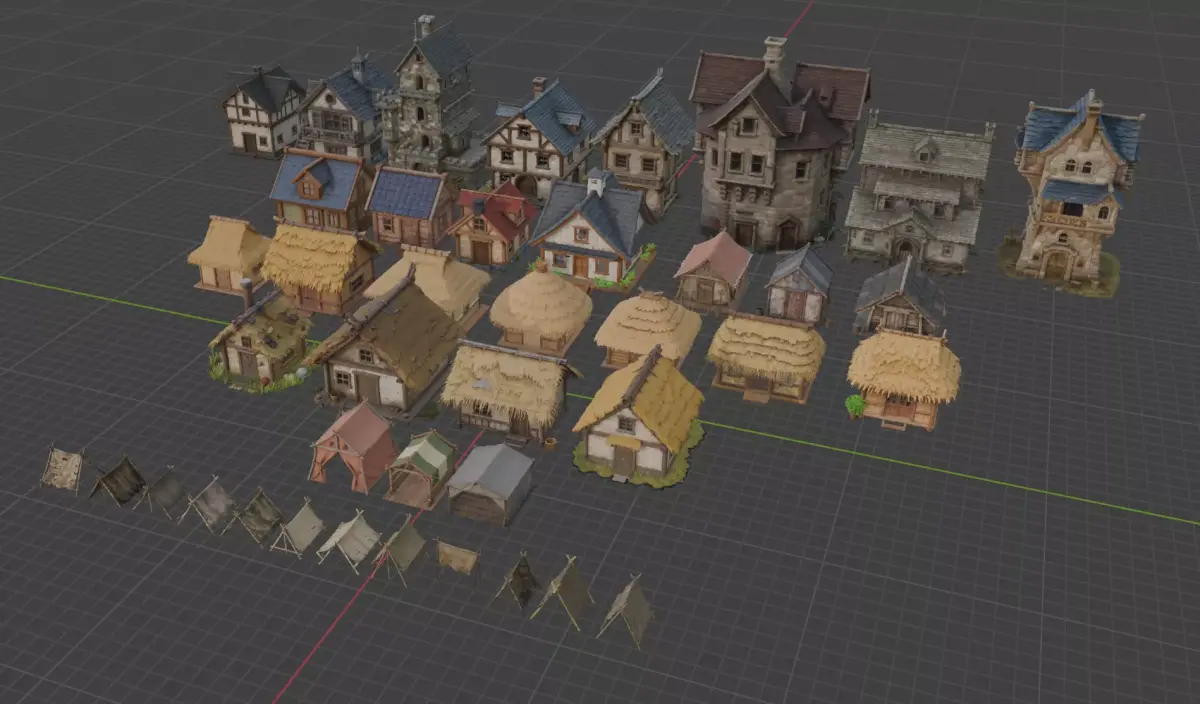Select the small hut with pink roof
This screenshot has height=704, width=1200.
point(712,272)
